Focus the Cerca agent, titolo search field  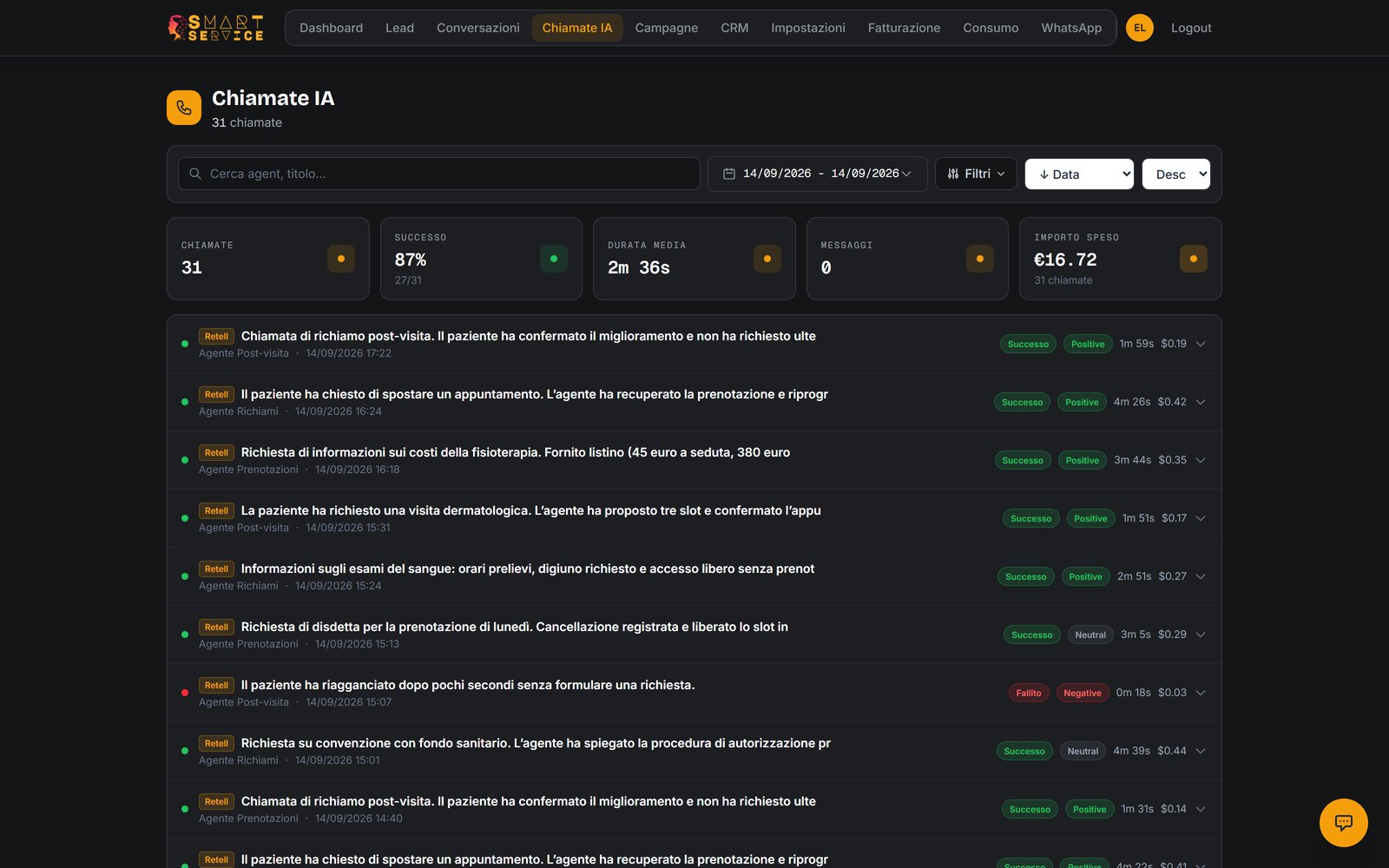(x=439, y=174)
